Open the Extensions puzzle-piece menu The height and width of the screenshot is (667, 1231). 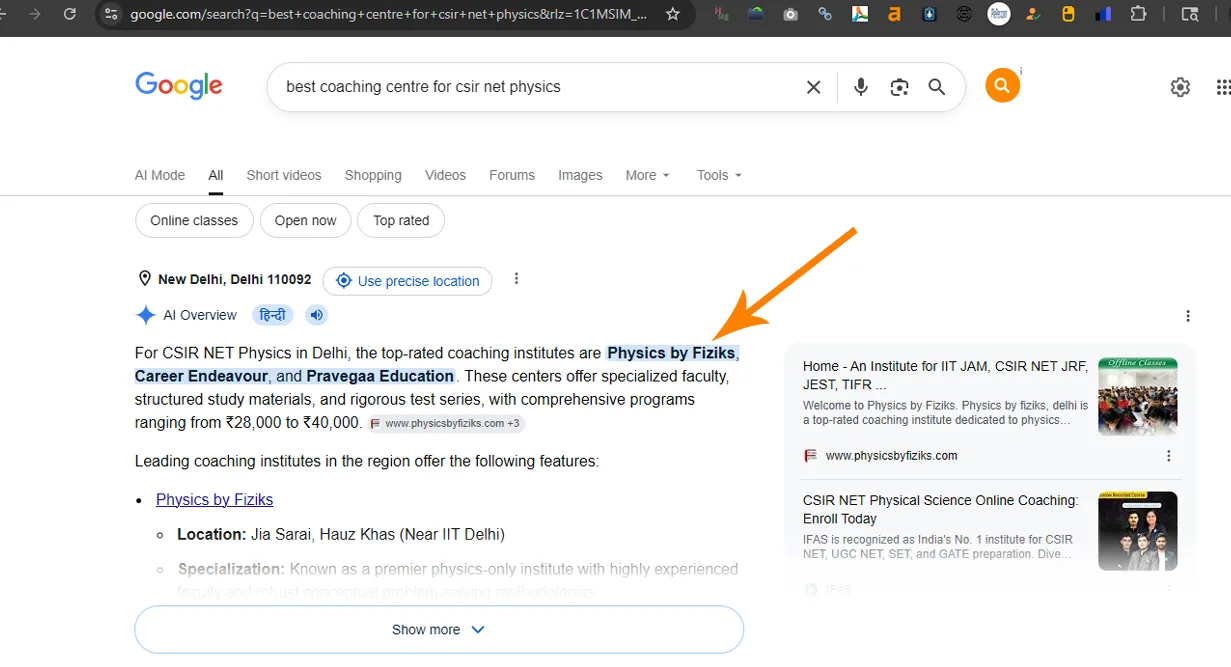pyautogui.click(x=1138, y=14)
